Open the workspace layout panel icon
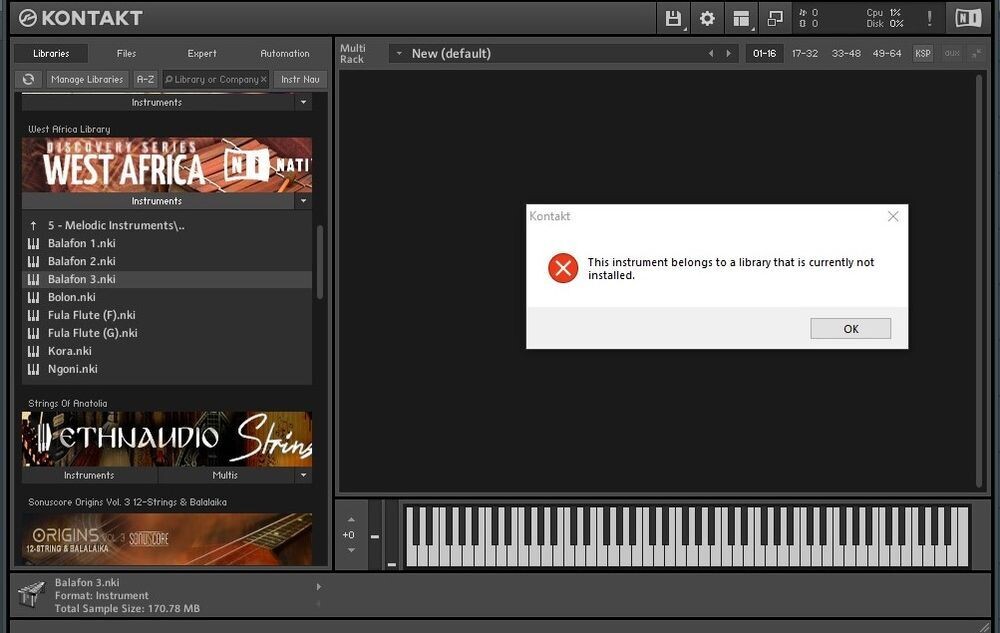 (x=741, y=18)
